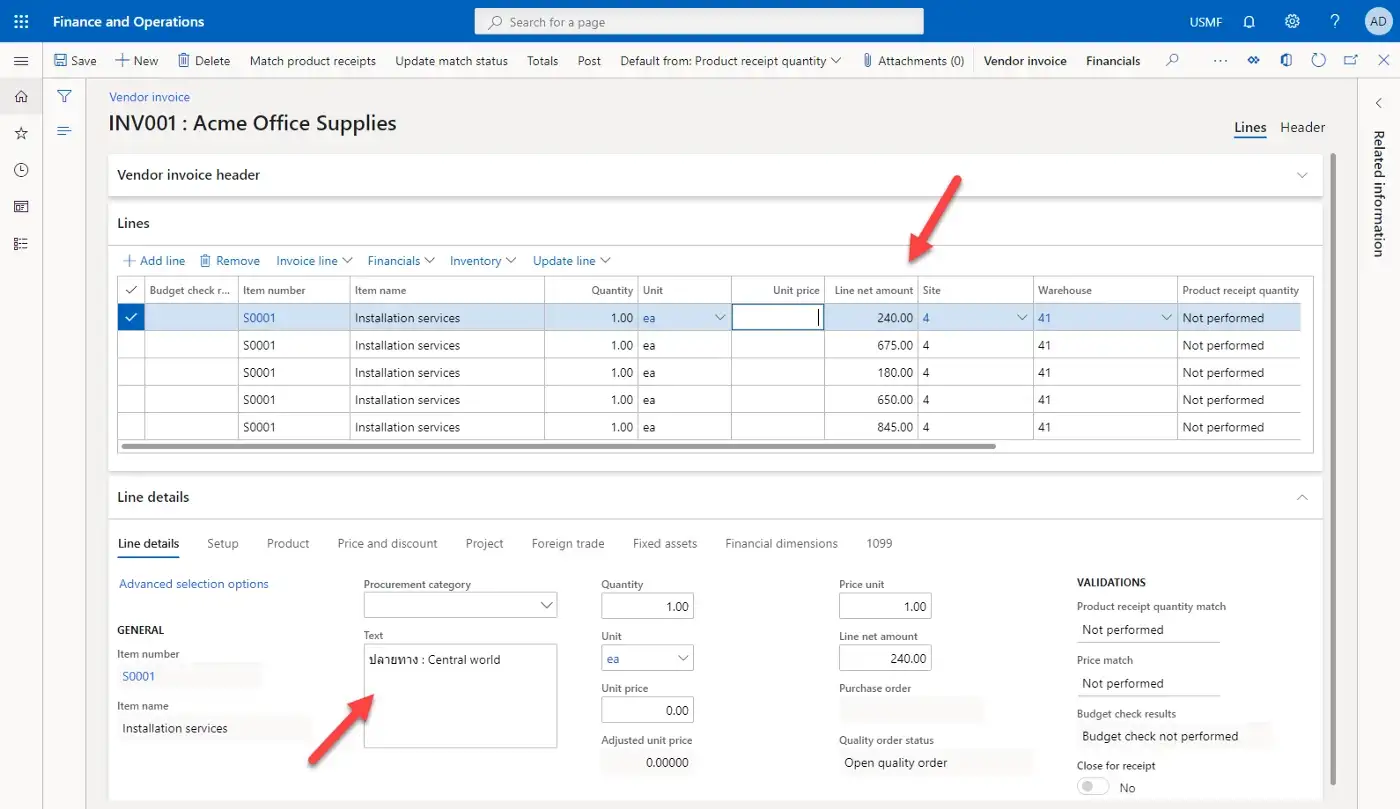Open Vendor invoice action bar tab
This screenshot has height=809, width=1400.
[x=1025, y=61]
